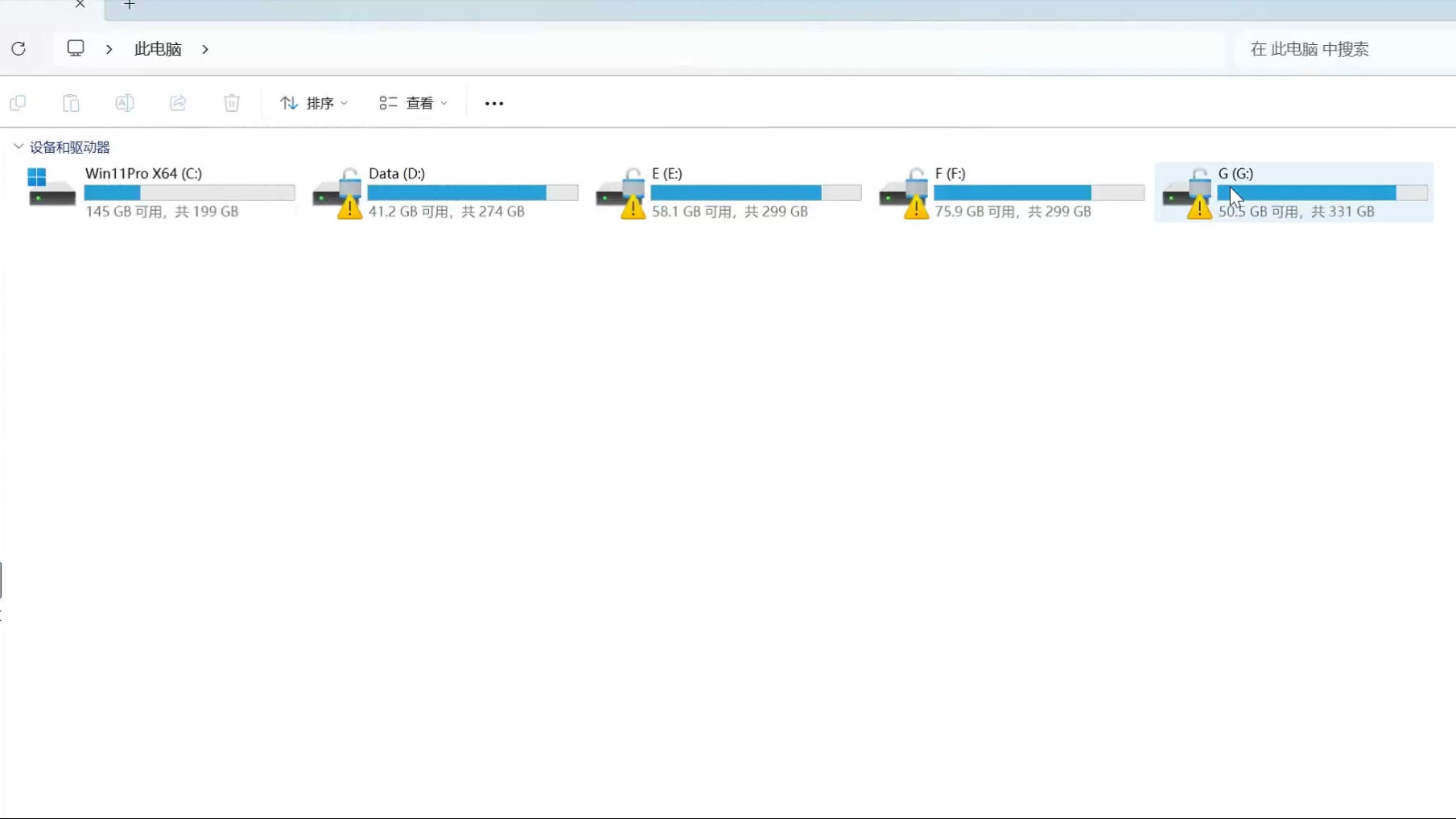The width and height of the screenshot is (1456, 819).
Task: Click '50.5 GB 可用, 共 331 GB' text
Action: (1297, 212)
